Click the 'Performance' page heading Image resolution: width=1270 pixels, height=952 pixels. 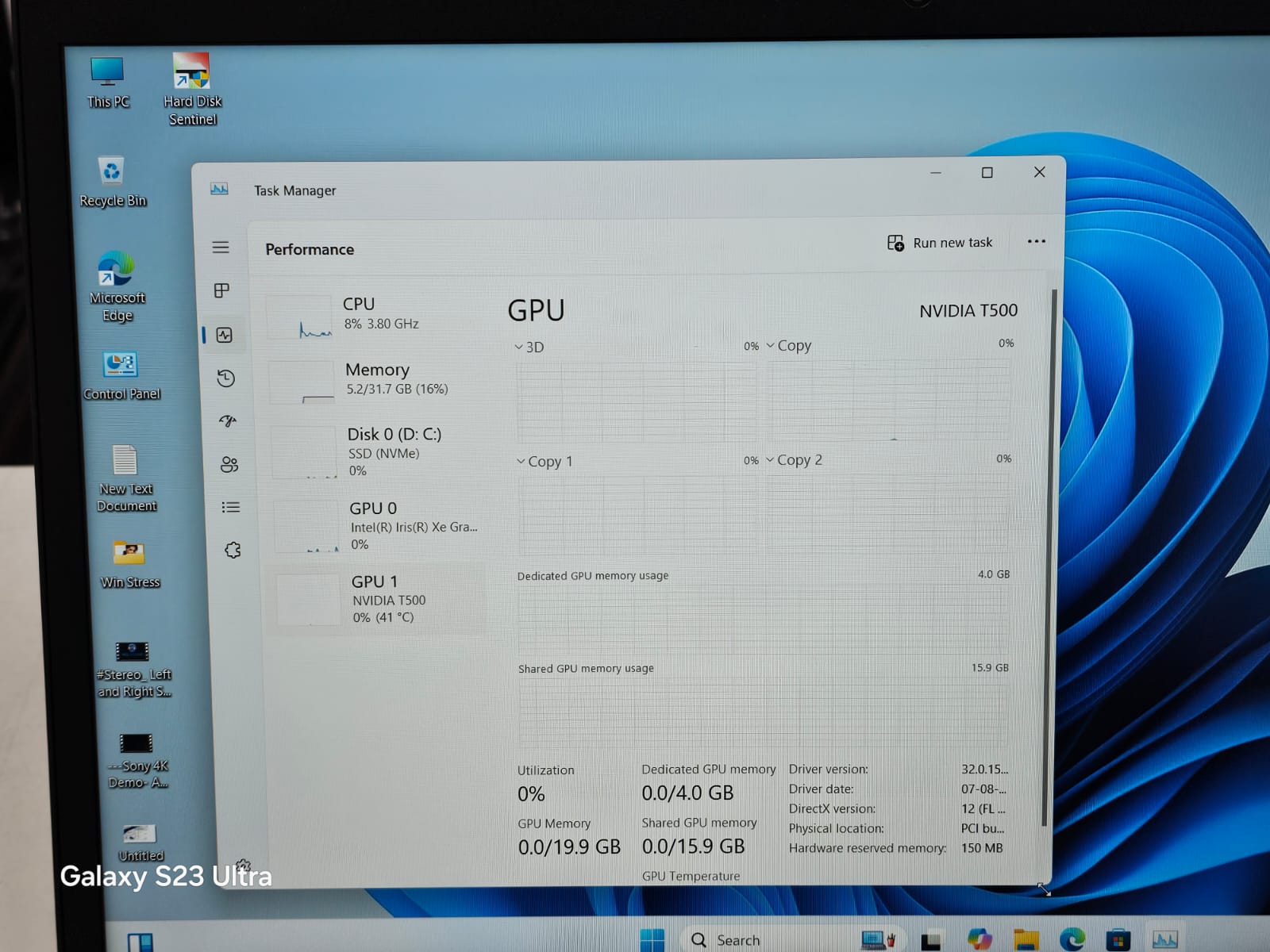click(310, 249)
